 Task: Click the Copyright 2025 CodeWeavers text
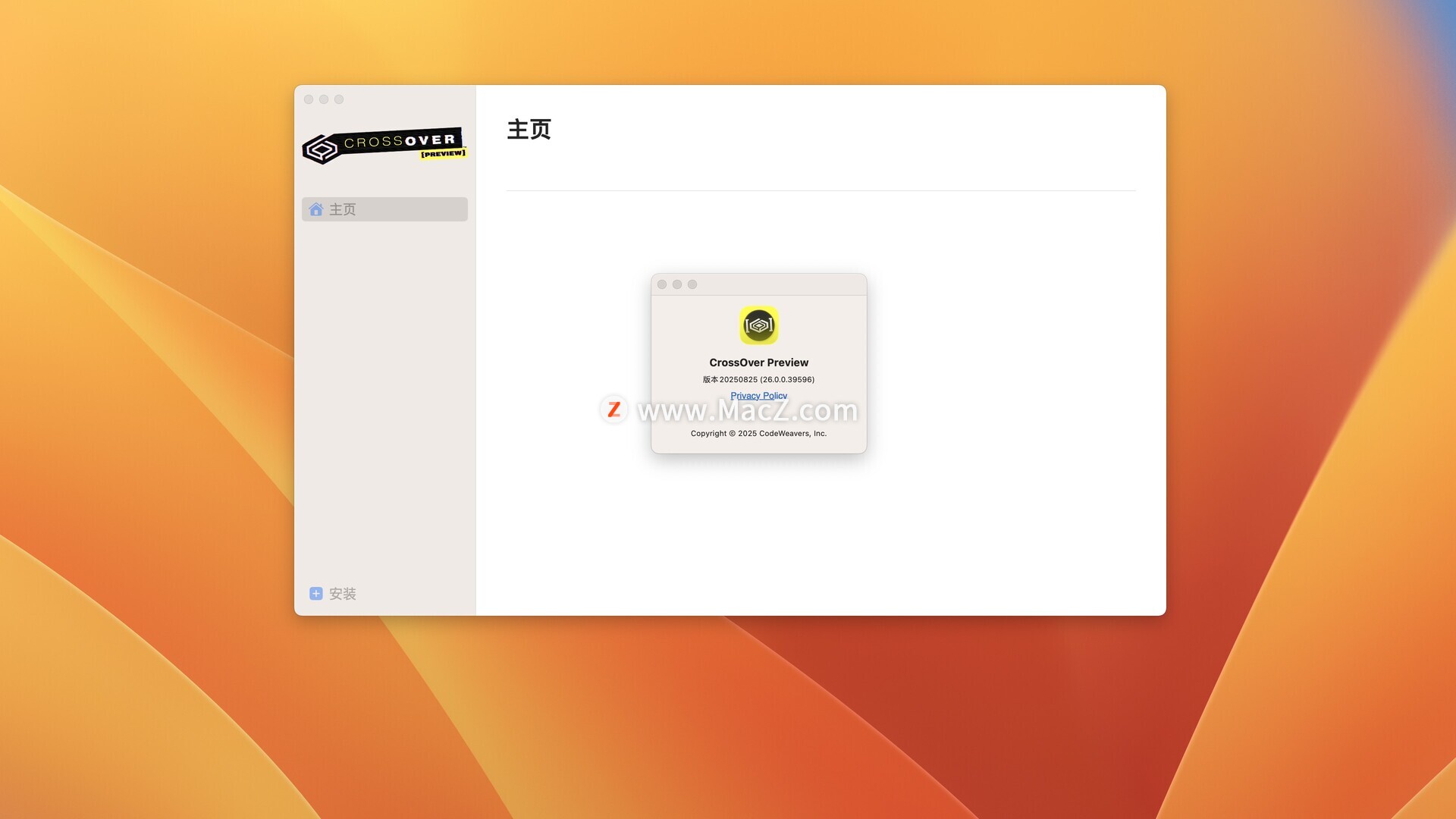[x=758, y=434]
